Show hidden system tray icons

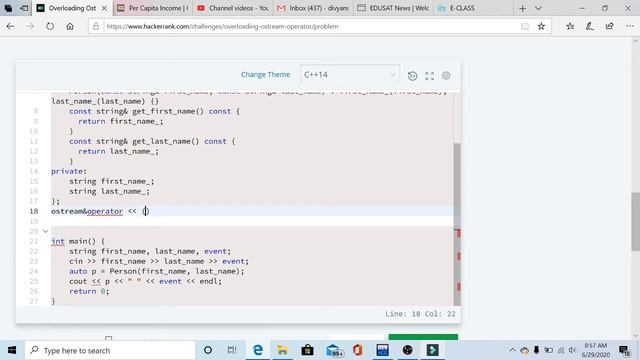point(512,350)
